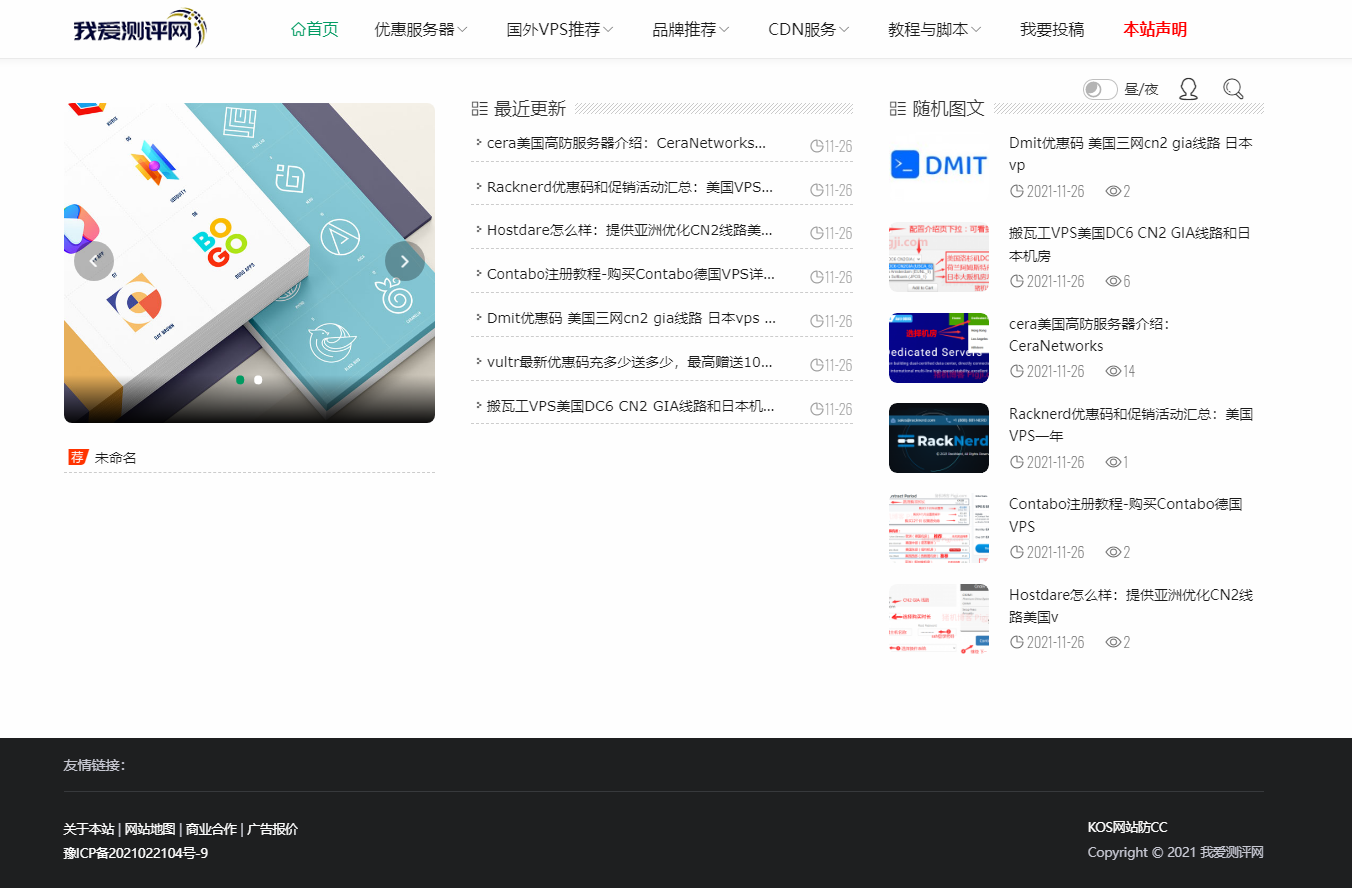Open cera美国高防服务器介绍 title in 随机图文
The width and height of the screenshot is (1352, 888).
1089,335
